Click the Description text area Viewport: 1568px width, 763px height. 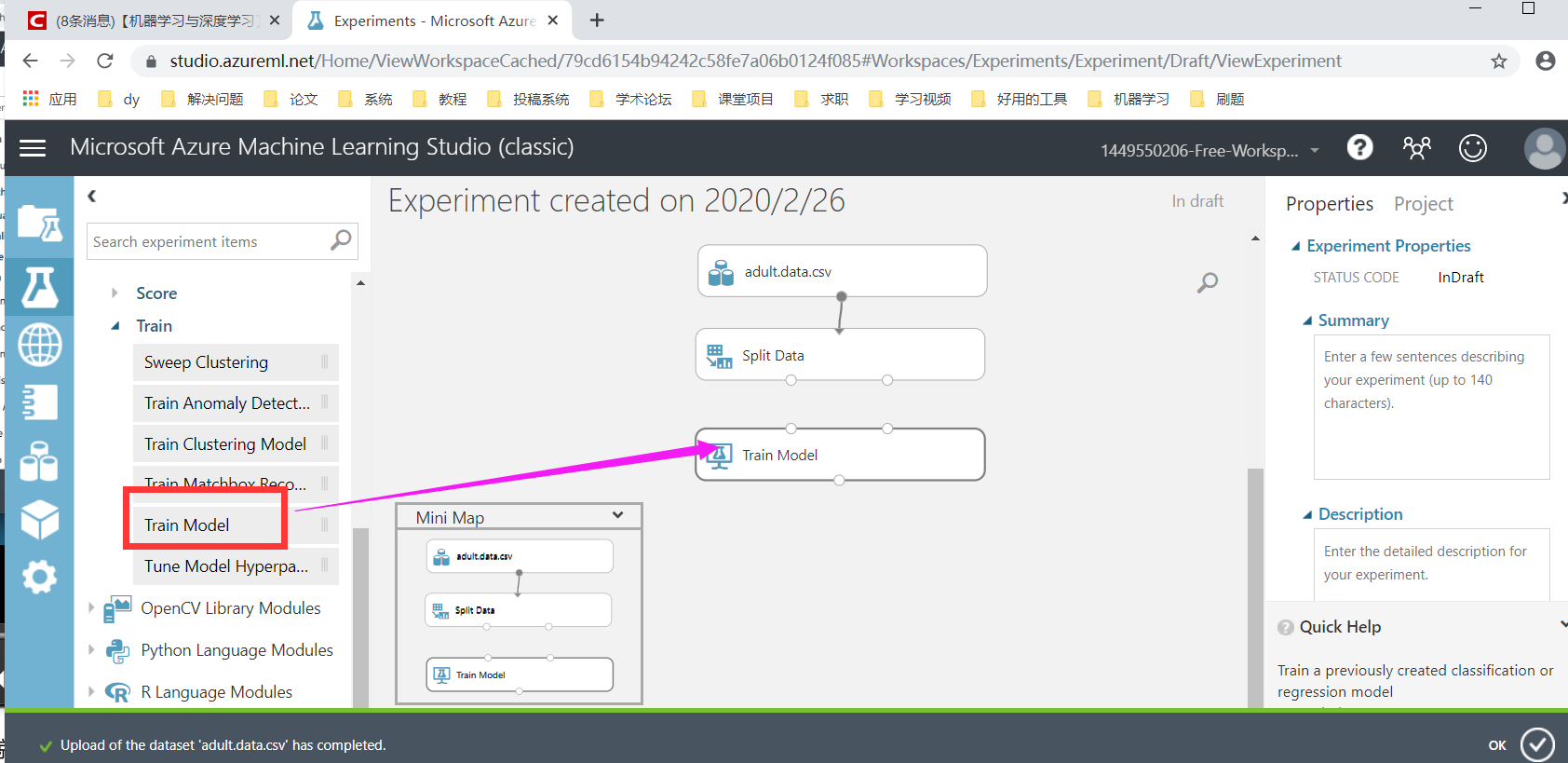click(x=1431, y=565)
